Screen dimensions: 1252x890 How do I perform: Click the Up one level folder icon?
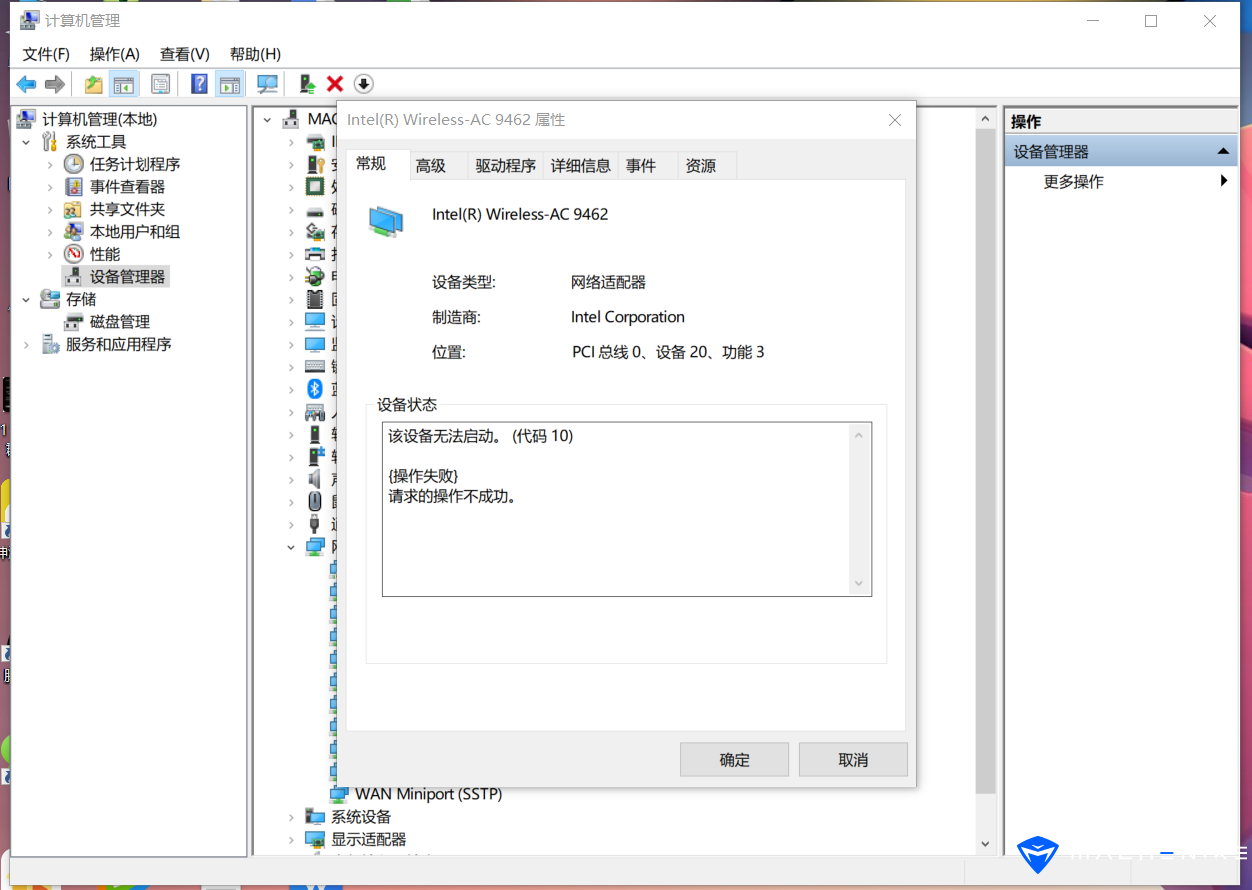coord(93,84)
